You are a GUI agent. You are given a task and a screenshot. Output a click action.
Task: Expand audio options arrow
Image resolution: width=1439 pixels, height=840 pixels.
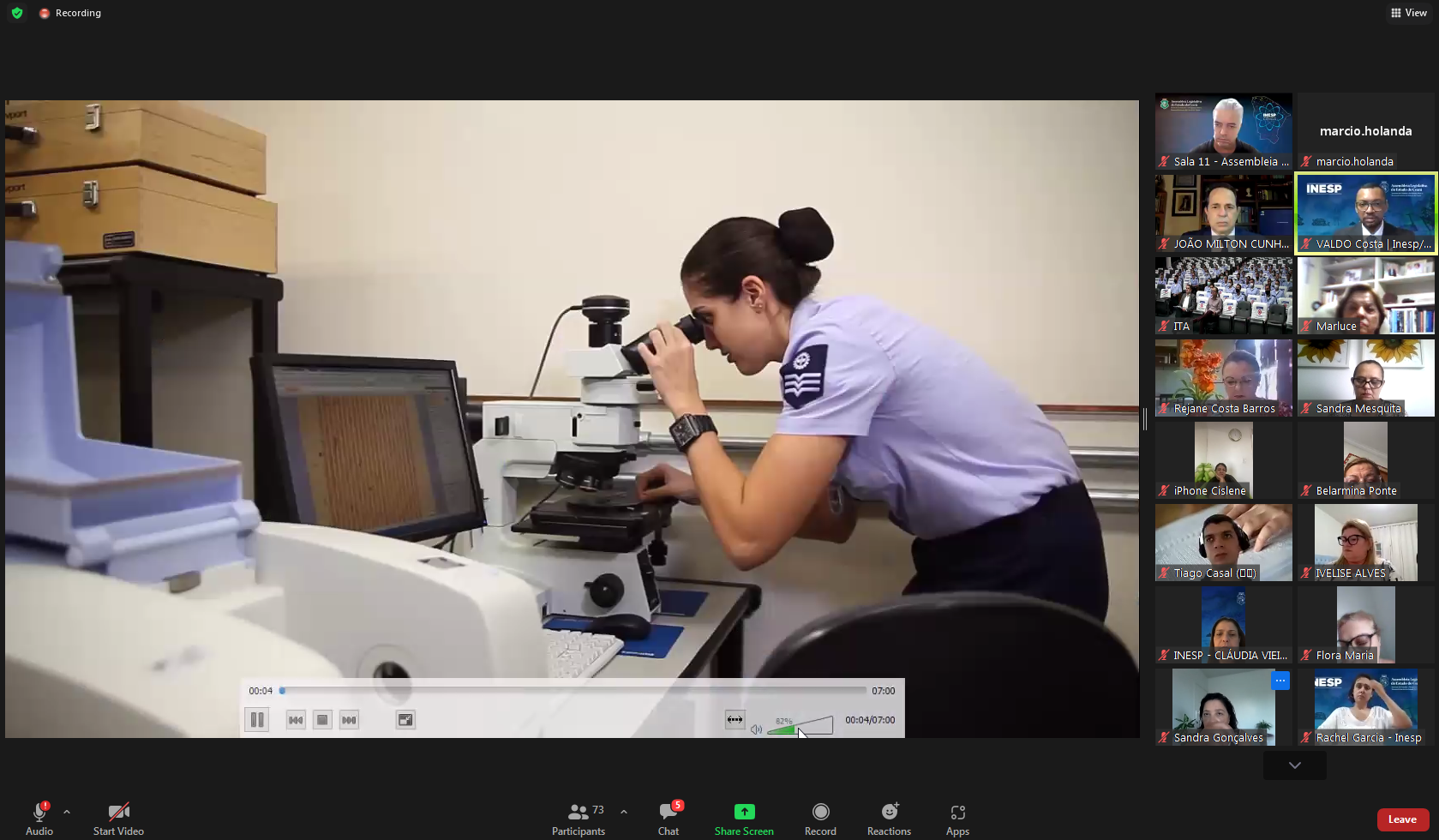[67, 812]
